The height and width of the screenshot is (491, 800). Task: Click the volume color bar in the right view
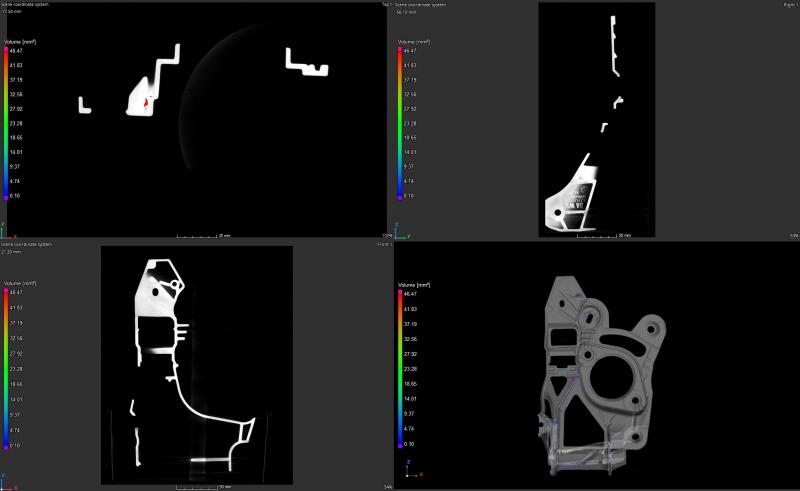[x=400, y=122]
